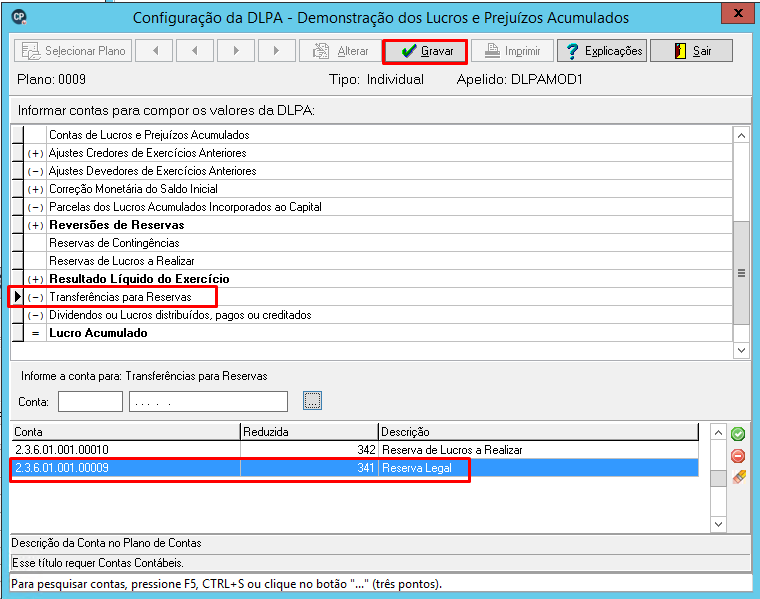
Task: Select account 2.3.6.01.001.00009 row
Action: point(355,468)
